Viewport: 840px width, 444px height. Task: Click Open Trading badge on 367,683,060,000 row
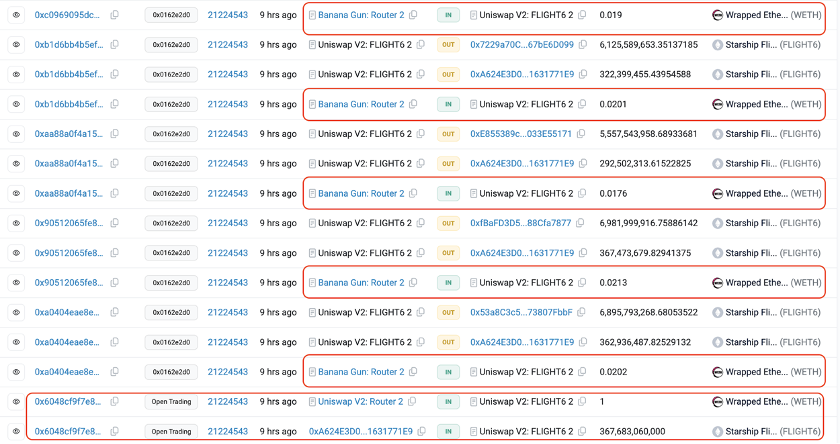coord(171,431)
